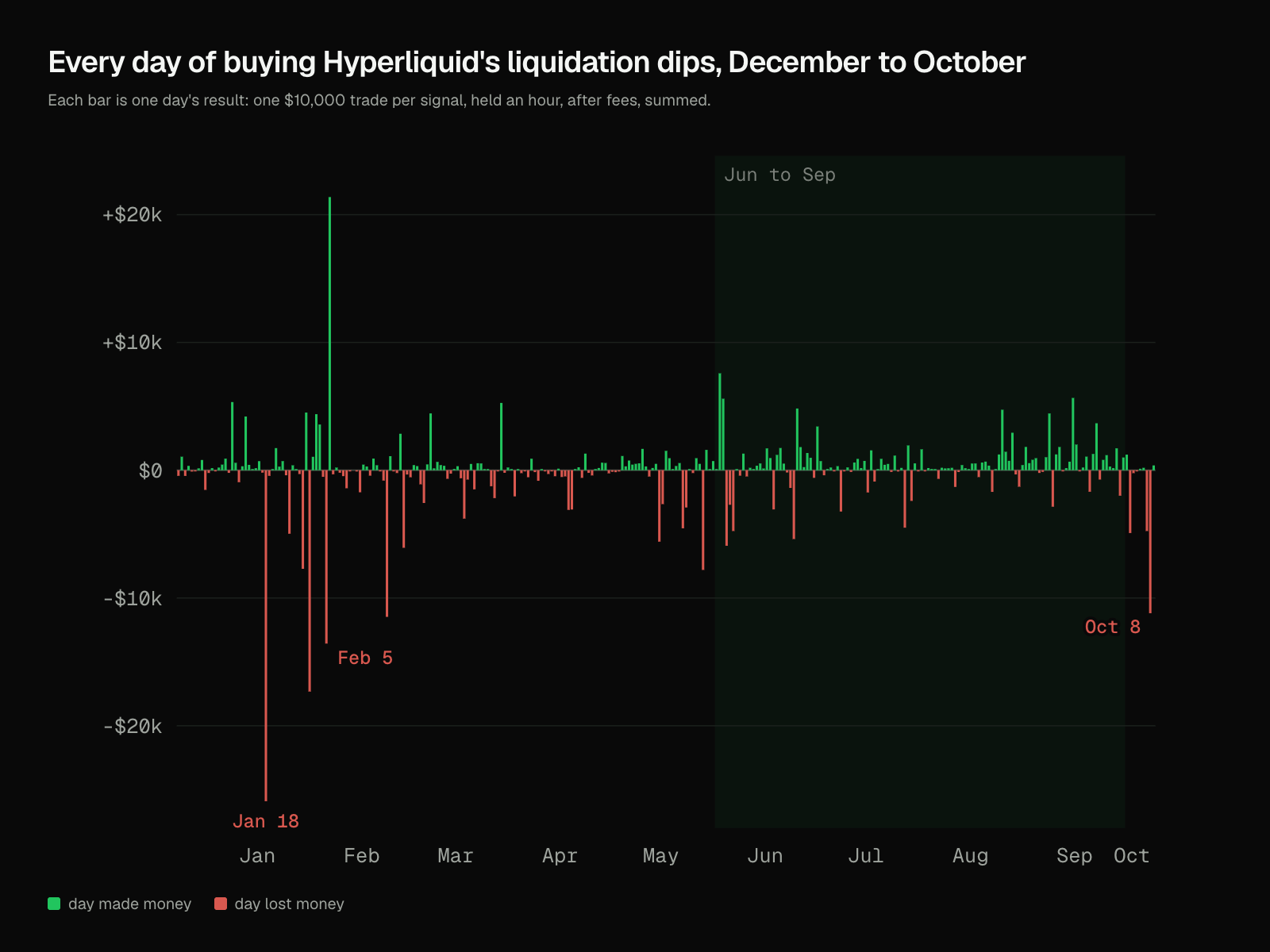Screen dimensions: 1270x952
Task: Click the 'Jan 18' loss annotation
Action: (266, 821)
